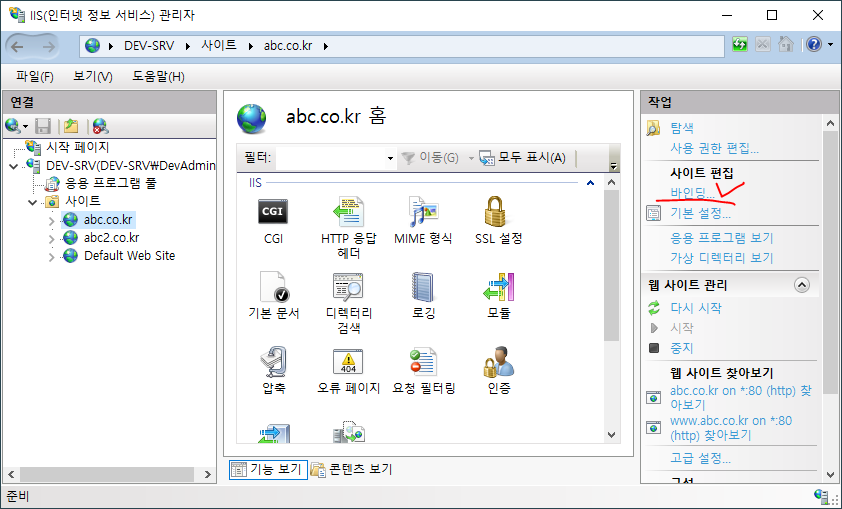The width and height of the screenshot is (842, 509).
Task: Expand the Default Web Site node
Action: point(52,257)
